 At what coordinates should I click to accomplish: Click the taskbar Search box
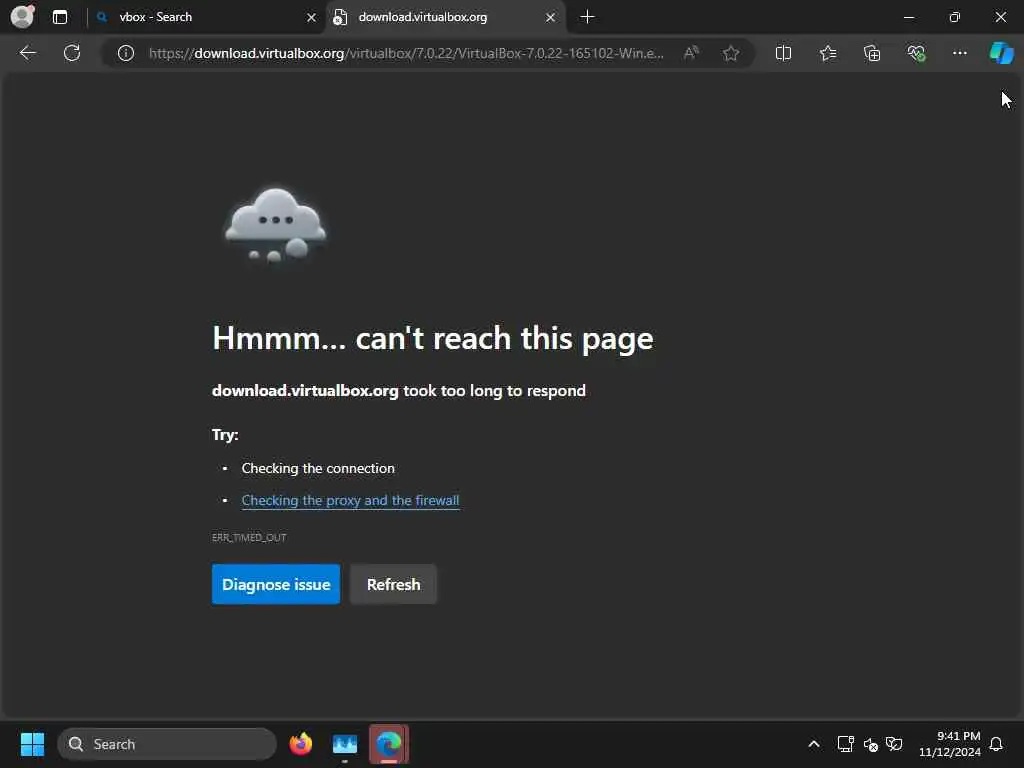(167, 744)
